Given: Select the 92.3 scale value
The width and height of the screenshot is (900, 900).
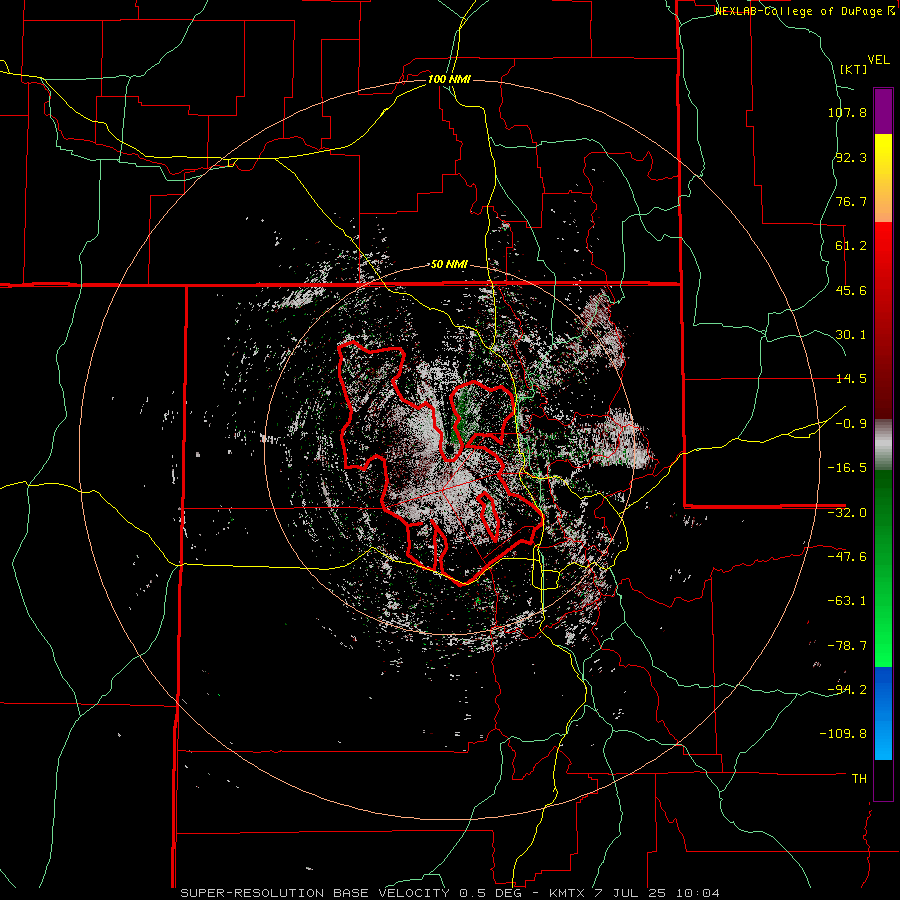Looking at the screenshot, I should point(851,157).
